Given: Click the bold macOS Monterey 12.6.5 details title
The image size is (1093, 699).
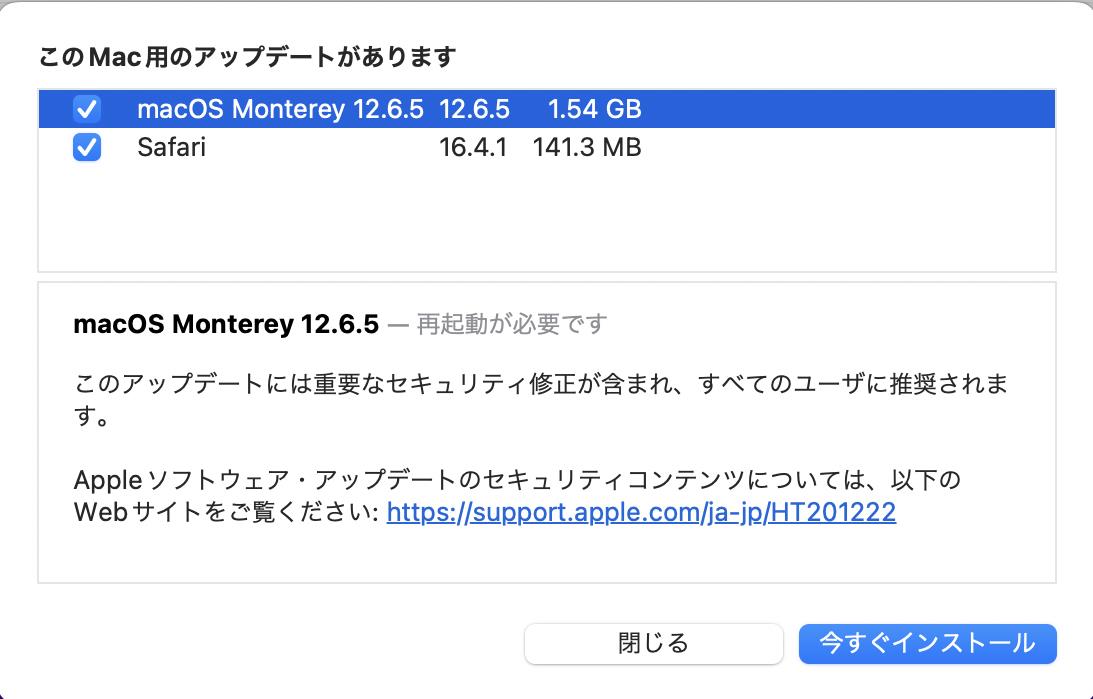Looking at the screenshot, I should pos(226,324).
